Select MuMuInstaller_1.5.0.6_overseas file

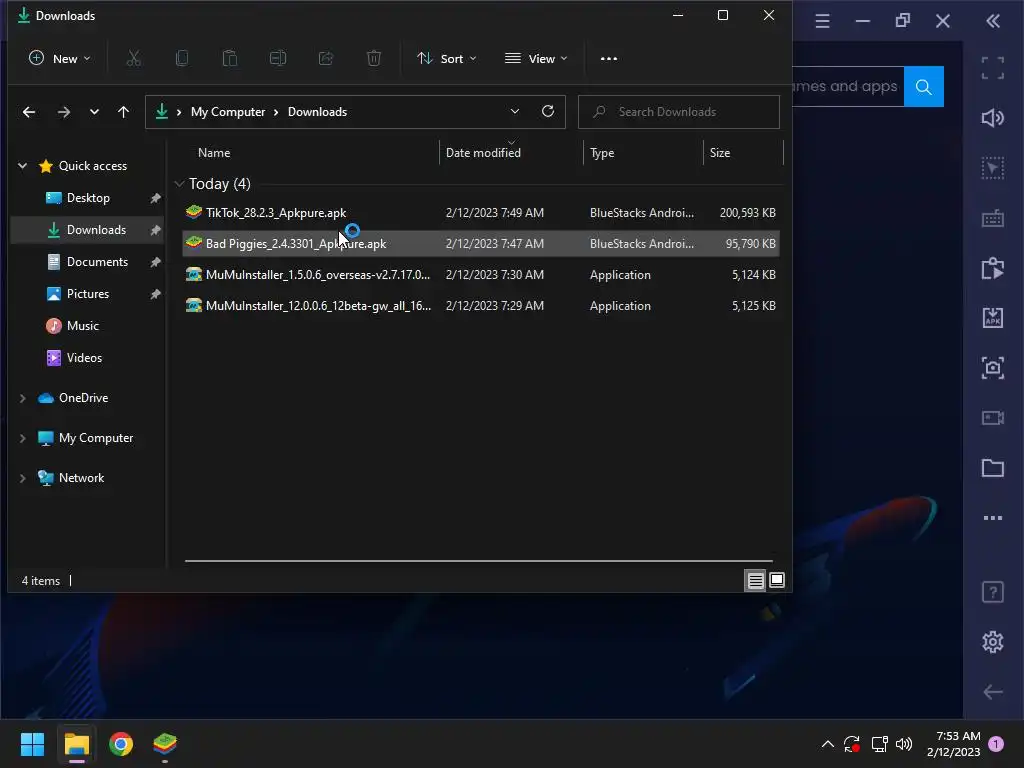coord(481,275)
